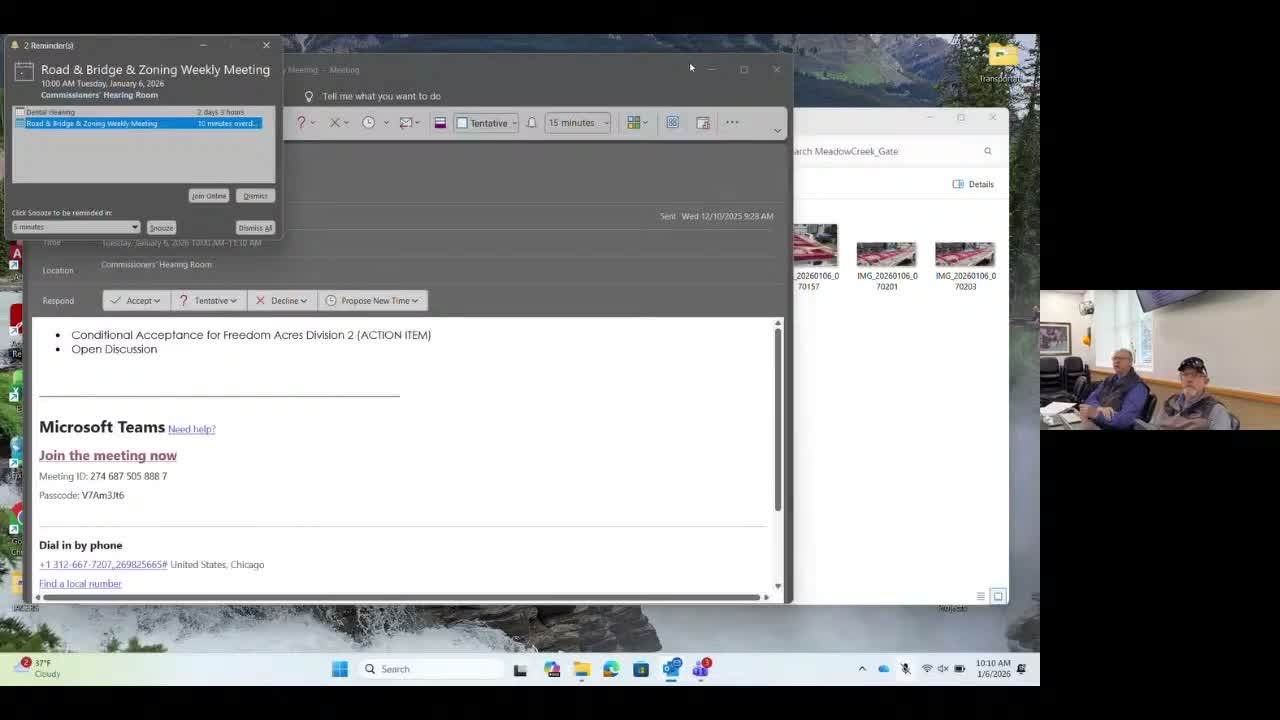The height and width of the screenshot is (720, 1280).
Task: Click the Wi-Fi network tray icon
Action: [x=927, y=669]
